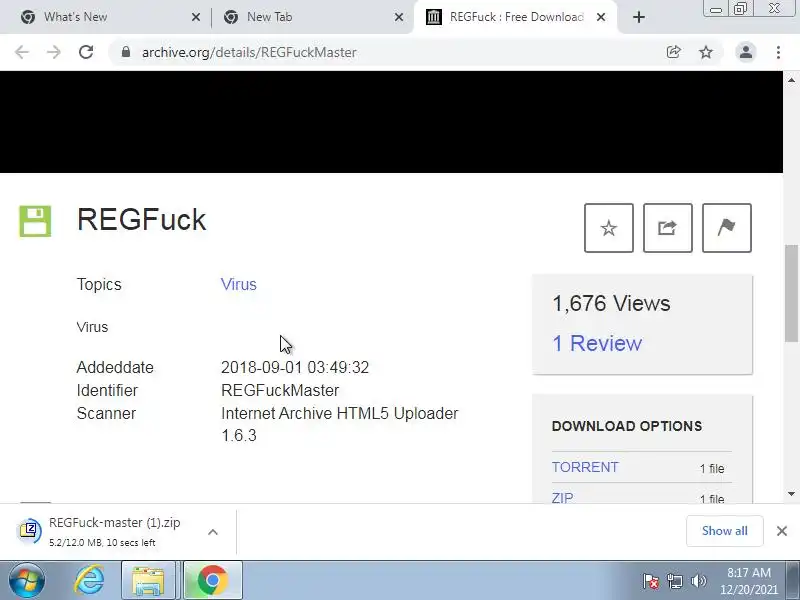The image size is (800, 600).
Task: Launch Internet Explorer from taskbar
Action: [89, 580]
